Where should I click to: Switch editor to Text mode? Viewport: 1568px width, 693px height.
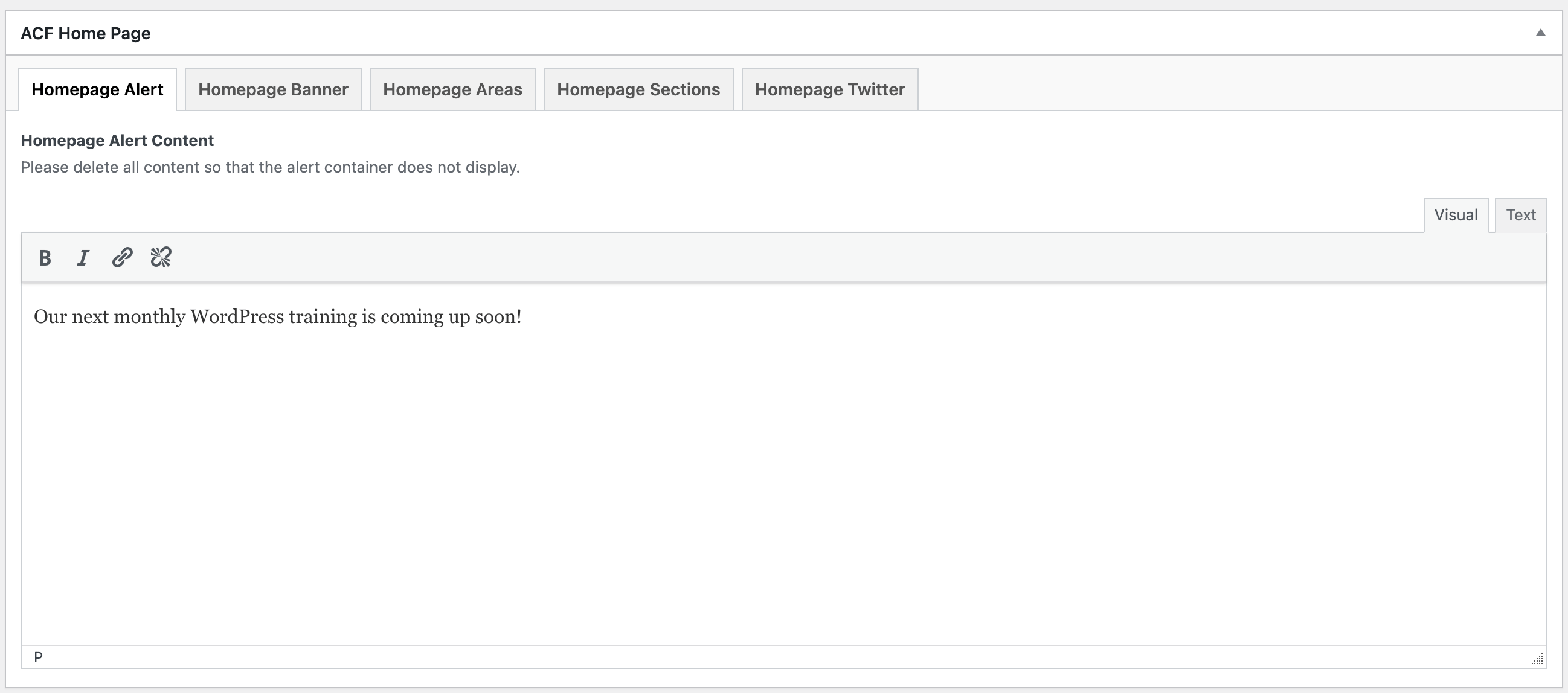click(1520, 215)
